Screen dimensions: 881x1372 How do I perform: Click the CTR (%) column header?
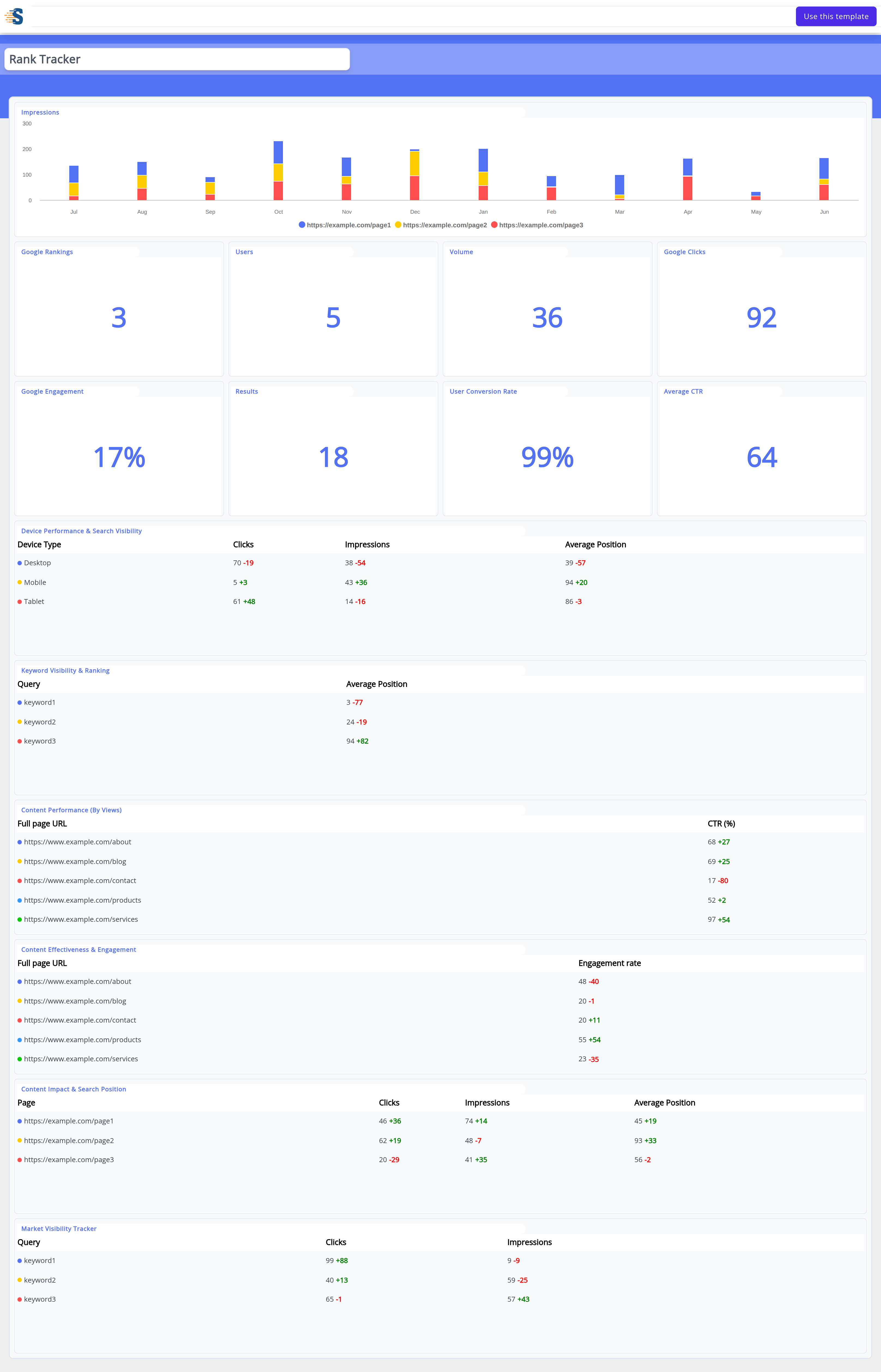(721, 824)
